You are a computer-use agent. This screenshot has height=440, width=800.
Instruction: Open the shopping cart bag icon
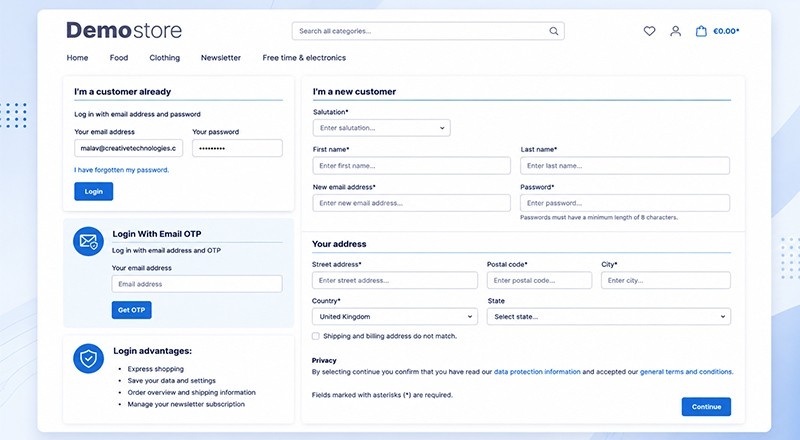point(701,31)
